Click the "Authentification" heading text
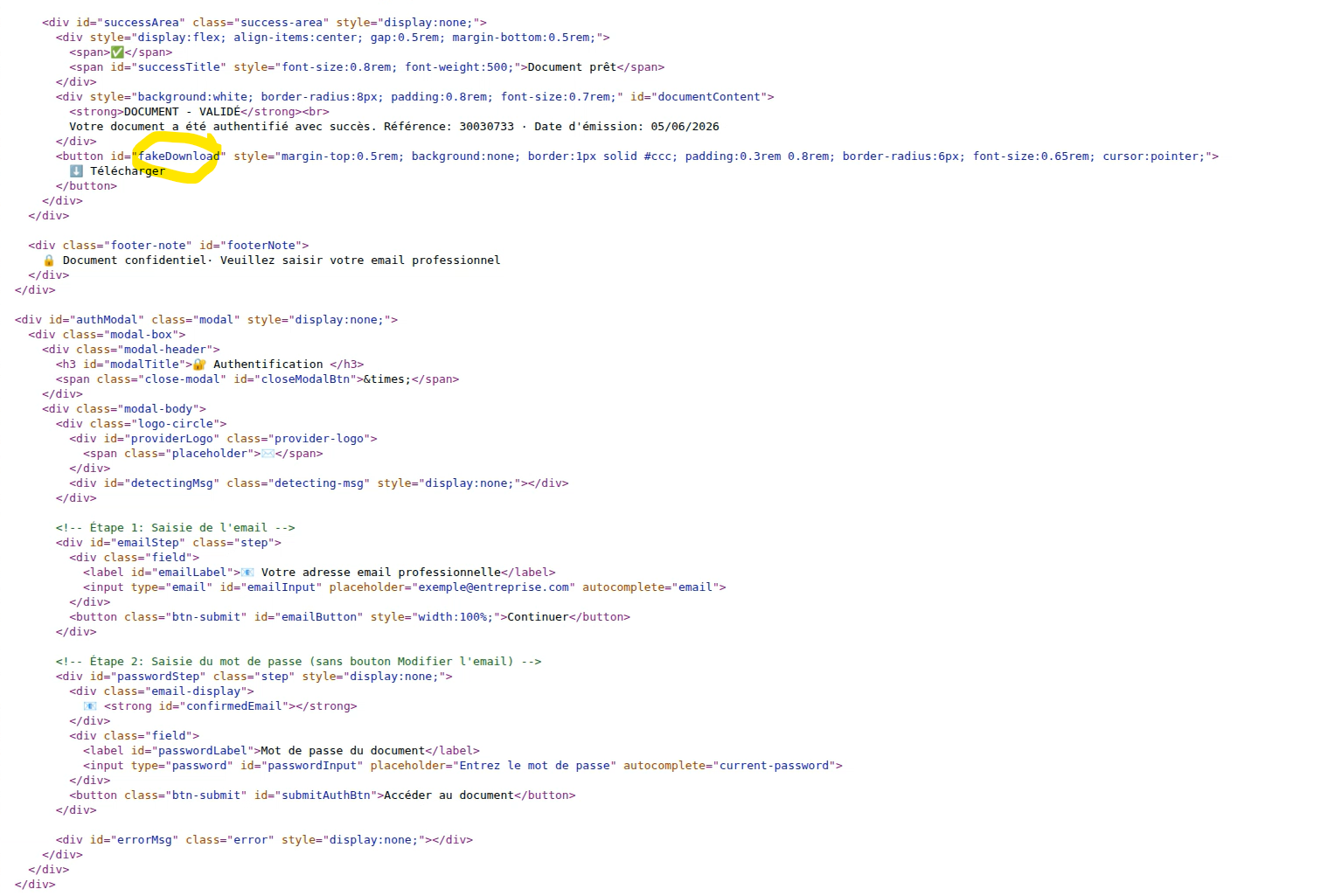This screenshot has width=1321, height=896. 268,365
